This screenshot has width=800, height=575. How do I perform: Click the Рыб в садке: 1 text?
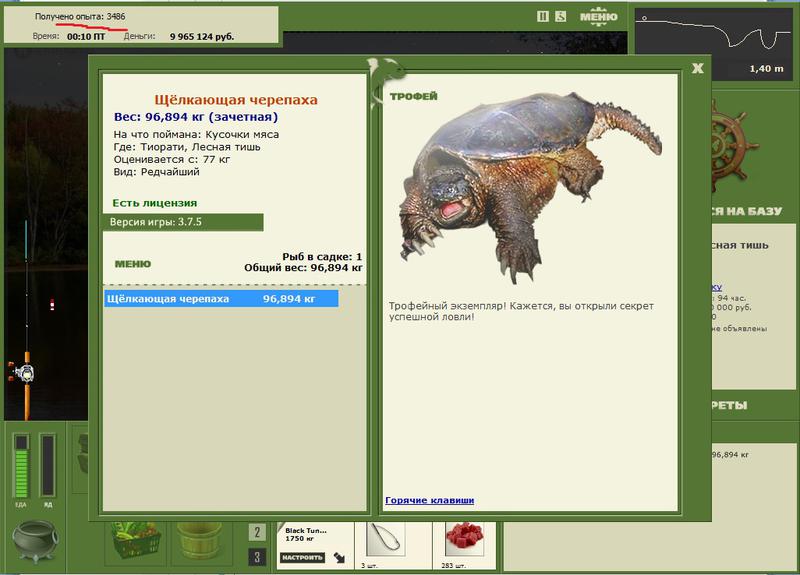pyautogui.click(x=322, y=257)
